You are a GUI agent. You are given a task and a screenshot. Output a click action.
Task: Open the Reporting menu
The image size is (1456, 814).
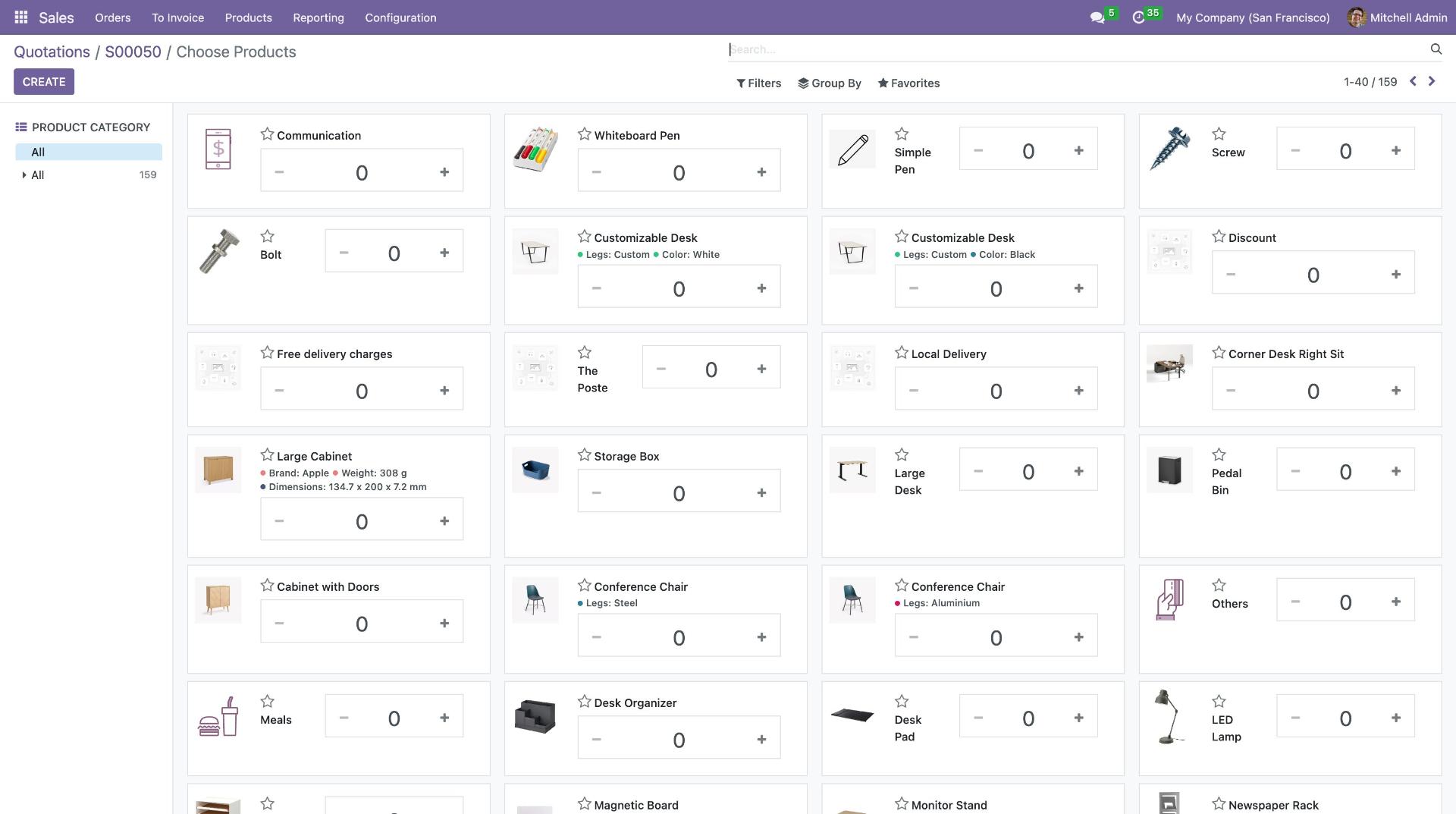(318, 17)
